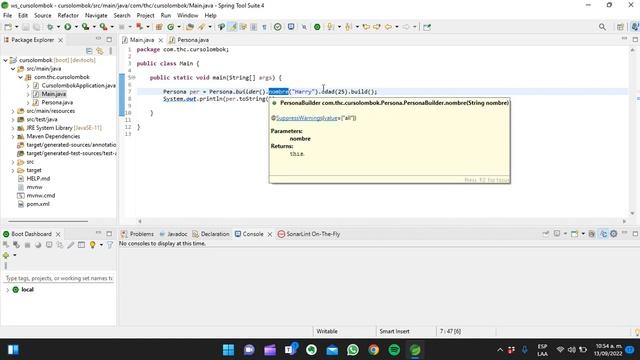Click the green Run button in toolbar

[68, 27]
